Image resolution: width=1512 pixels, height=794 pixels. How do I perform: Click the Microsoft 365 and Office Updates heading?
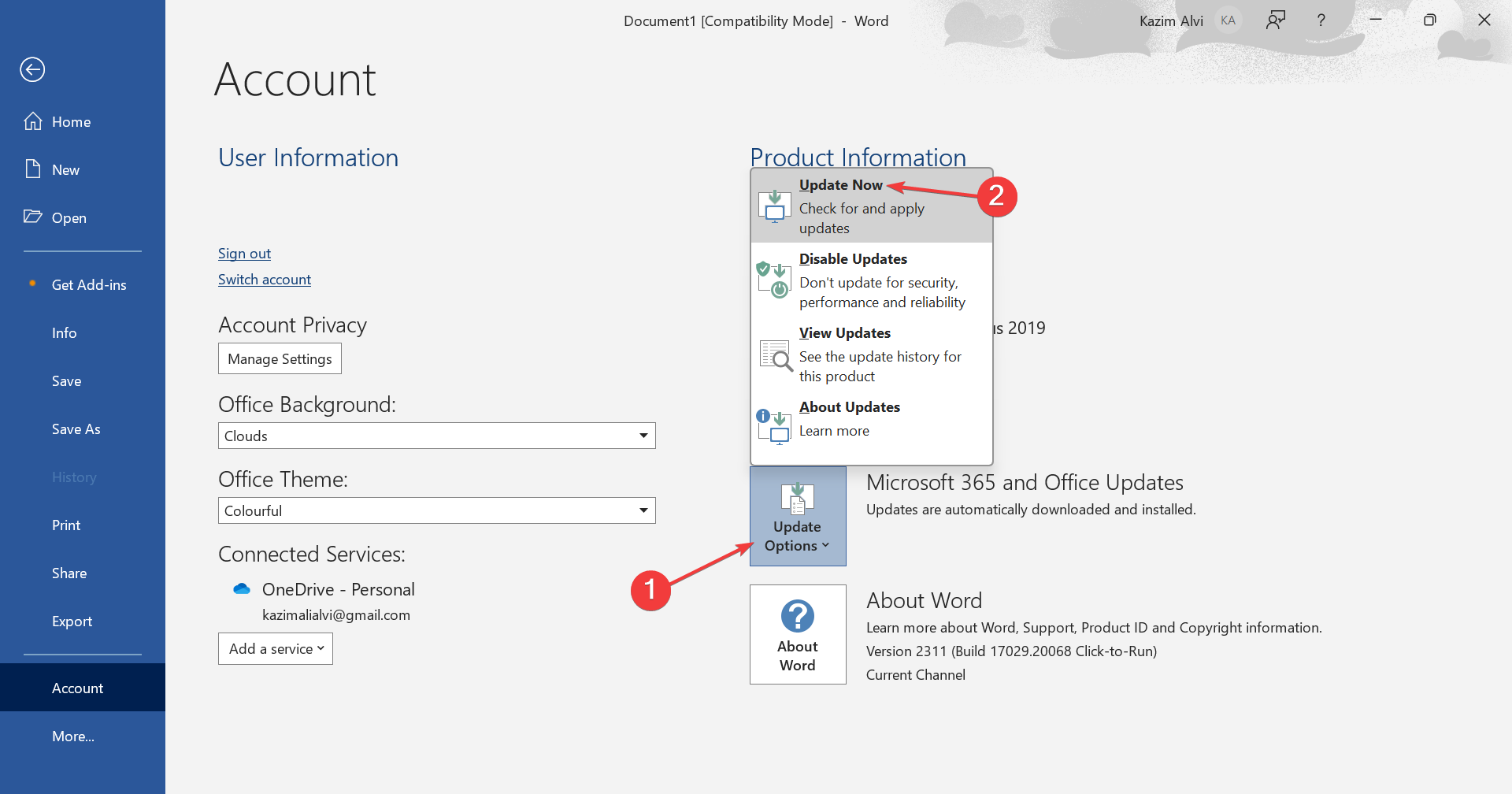1025,482
